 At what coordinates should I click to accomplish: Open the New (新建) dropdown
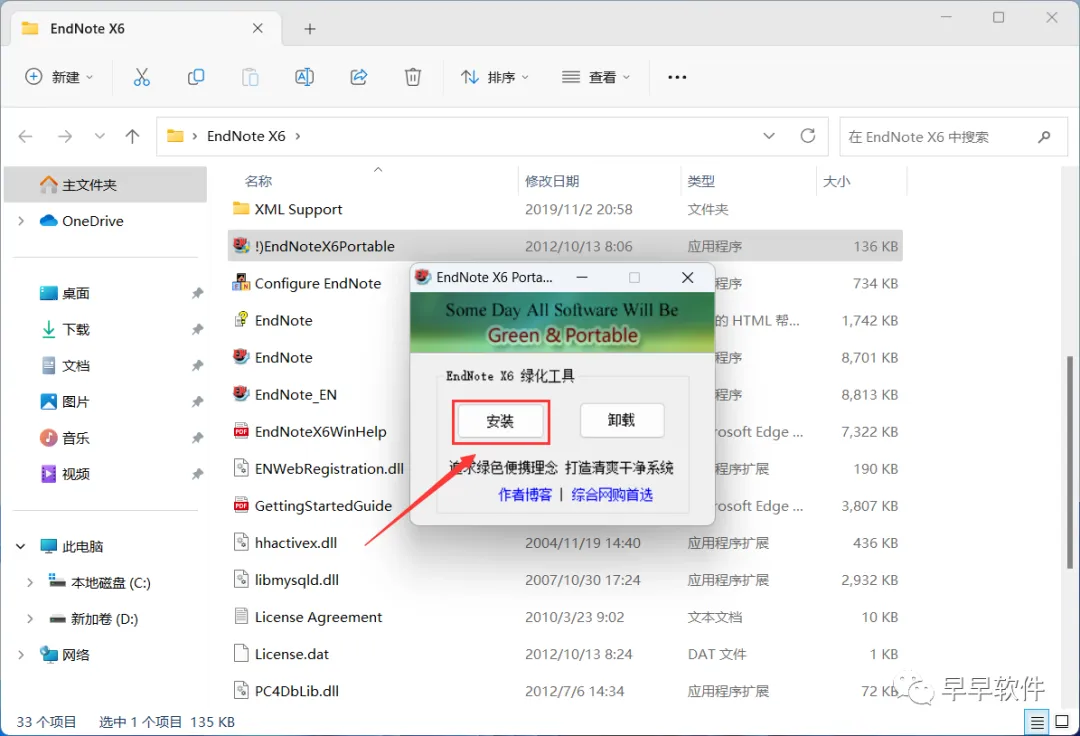coord(59,77)
